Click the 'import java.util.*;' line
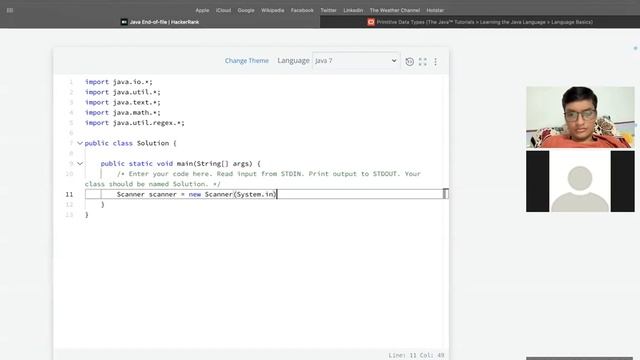 (x=122, y=92)
